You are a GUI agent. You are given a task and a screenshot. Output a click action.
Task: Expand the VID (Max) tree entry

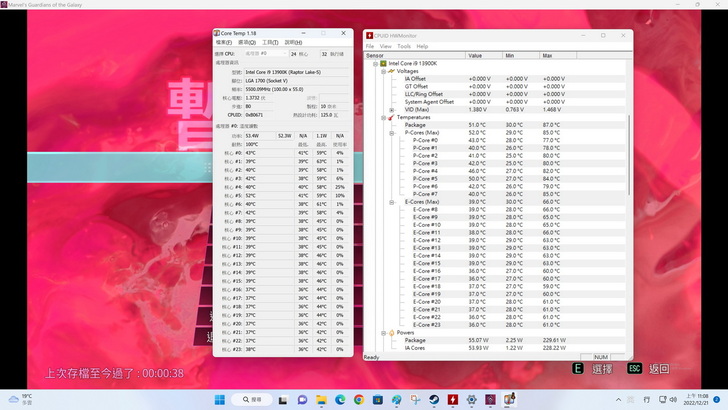click(x=391, y=109)
